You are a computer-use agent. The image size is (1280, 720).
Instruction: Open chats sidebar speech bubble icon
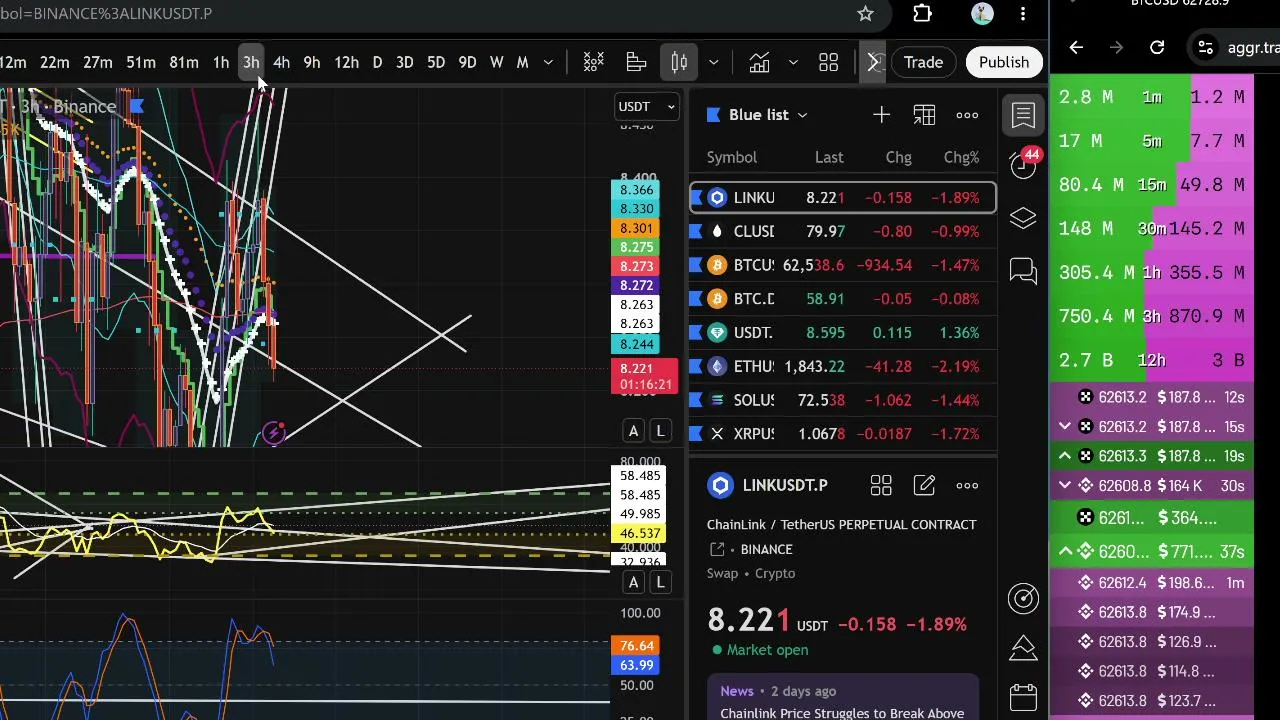click(x=1023, y=271)
